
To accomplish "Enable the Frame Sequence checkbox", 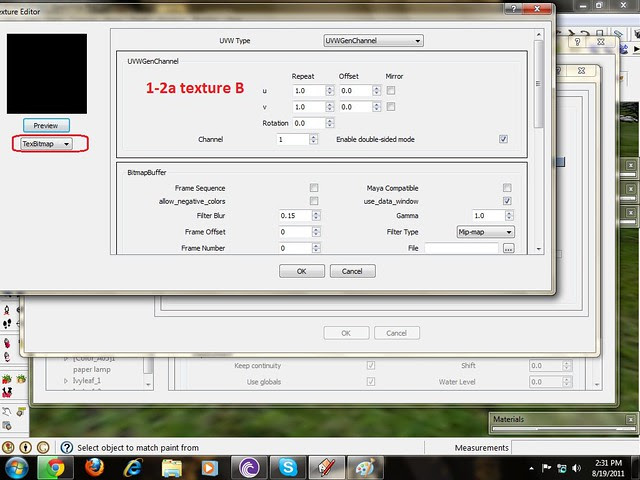I will point(313,188).
